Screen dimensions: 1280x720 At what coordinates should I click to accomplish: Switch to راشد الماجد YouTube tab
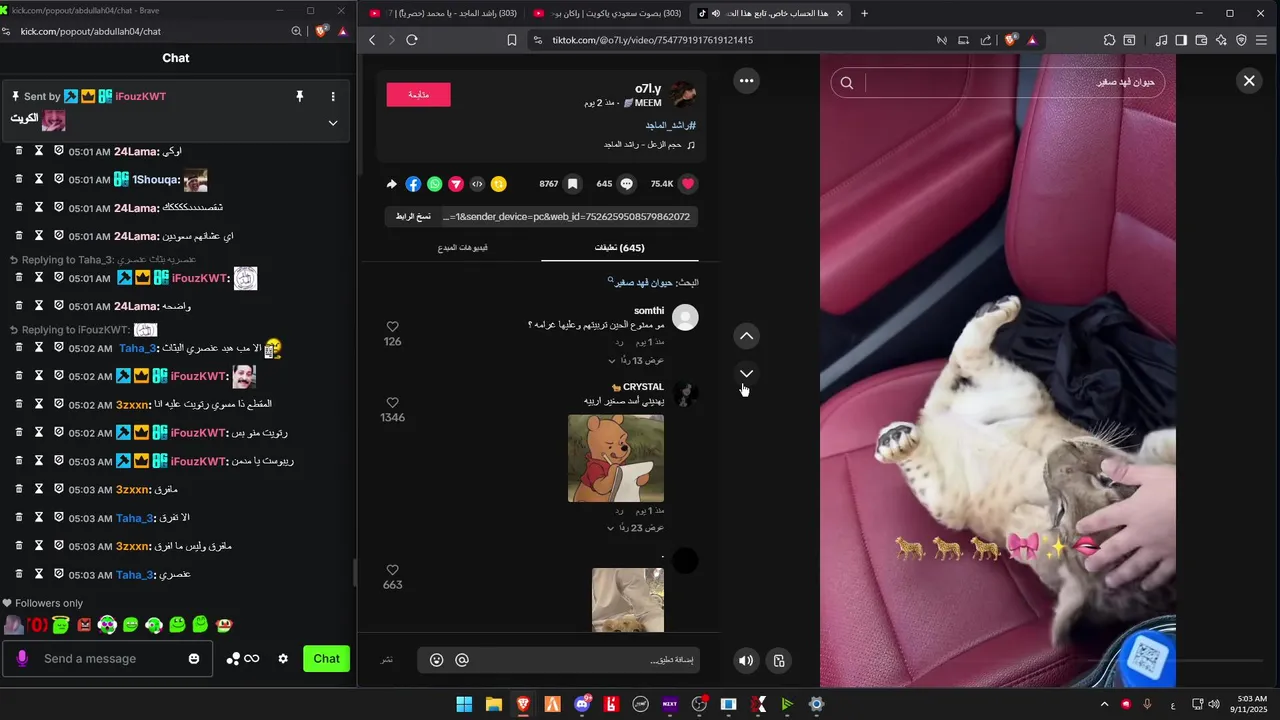[x=441, y=13]
